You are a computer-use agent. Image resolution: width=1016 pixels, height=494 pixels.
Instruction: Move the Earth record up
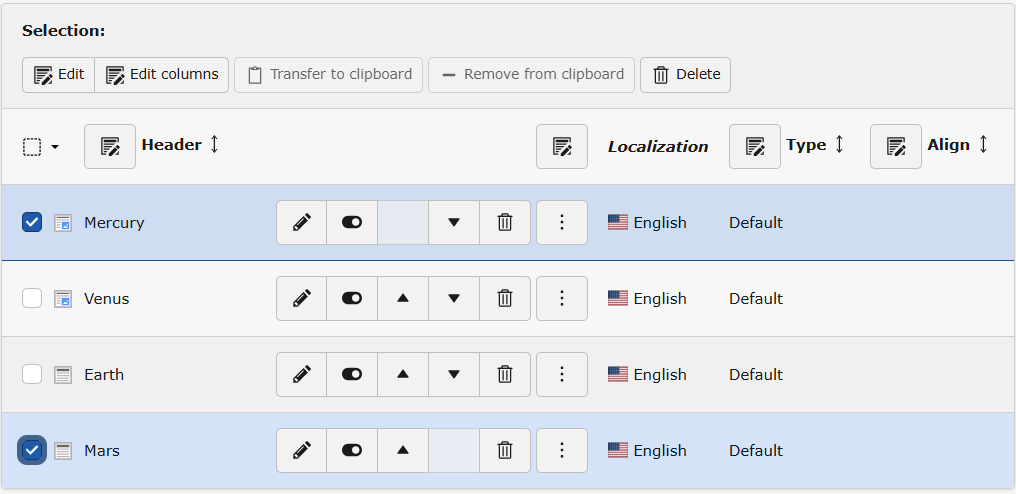403,374
